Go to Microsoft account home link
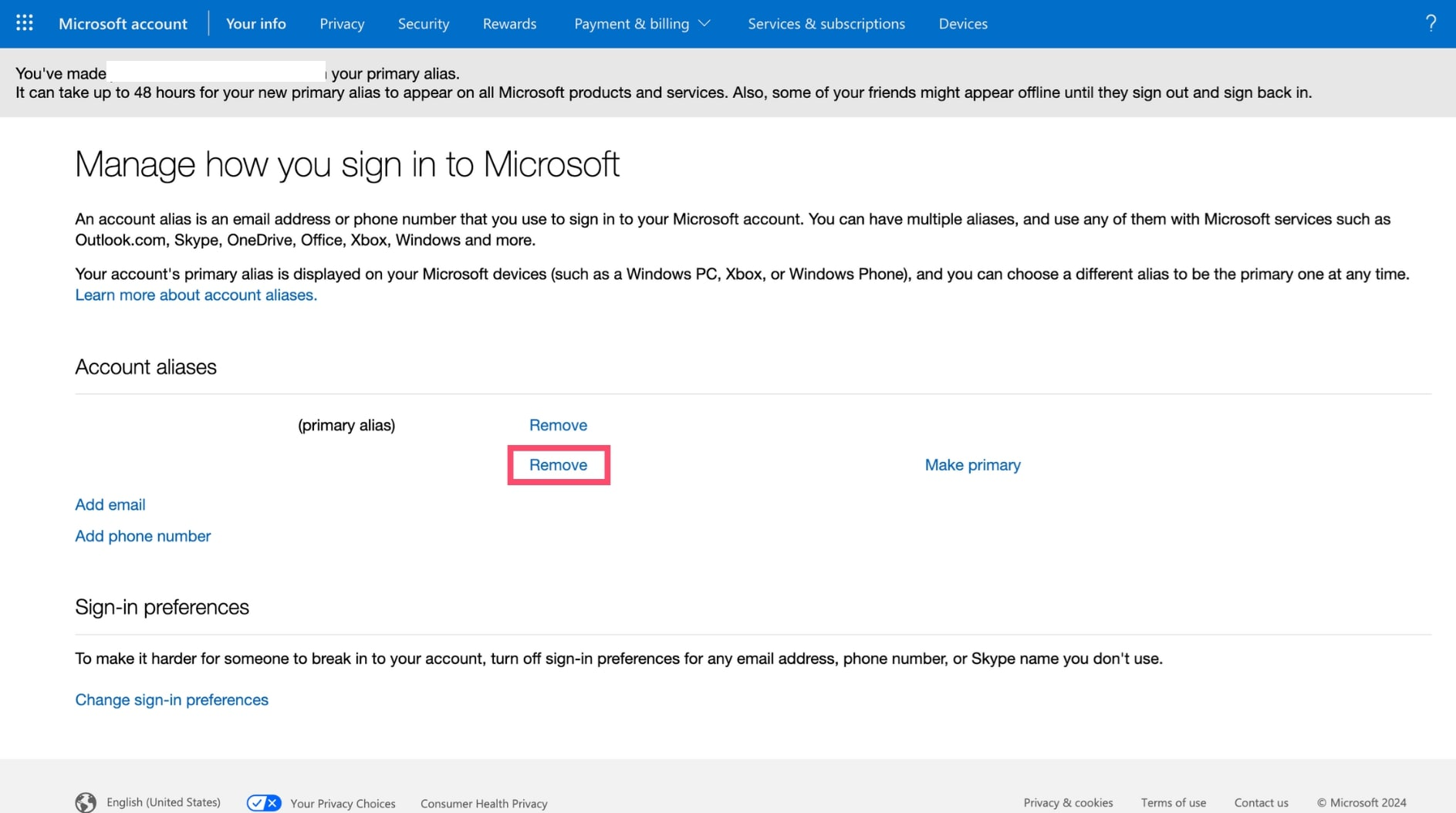Screen dimensions: 1456x813 [123, 23]
